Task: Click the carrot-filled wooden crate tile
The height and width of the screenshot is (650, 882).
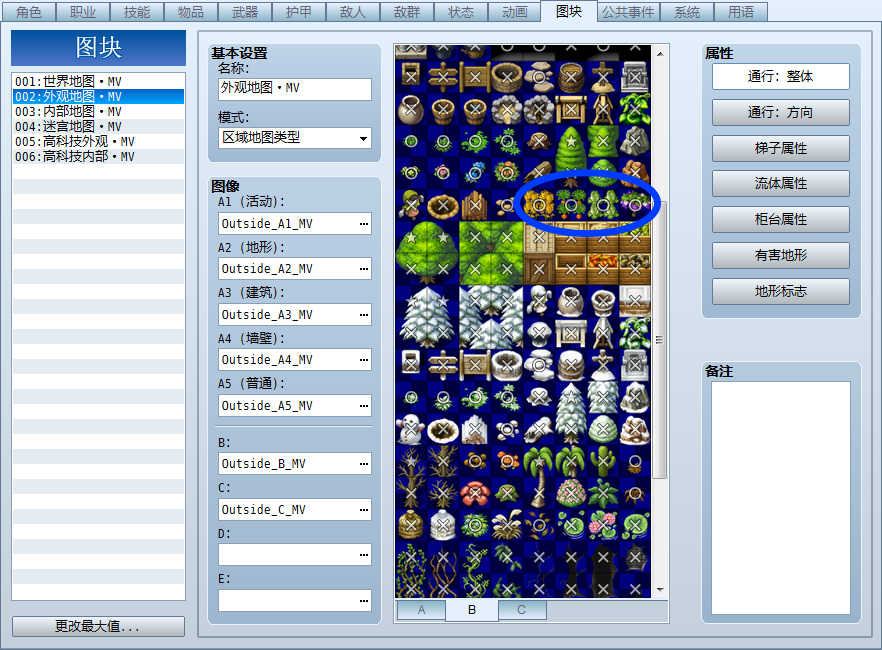Action: tap(603, 269)
